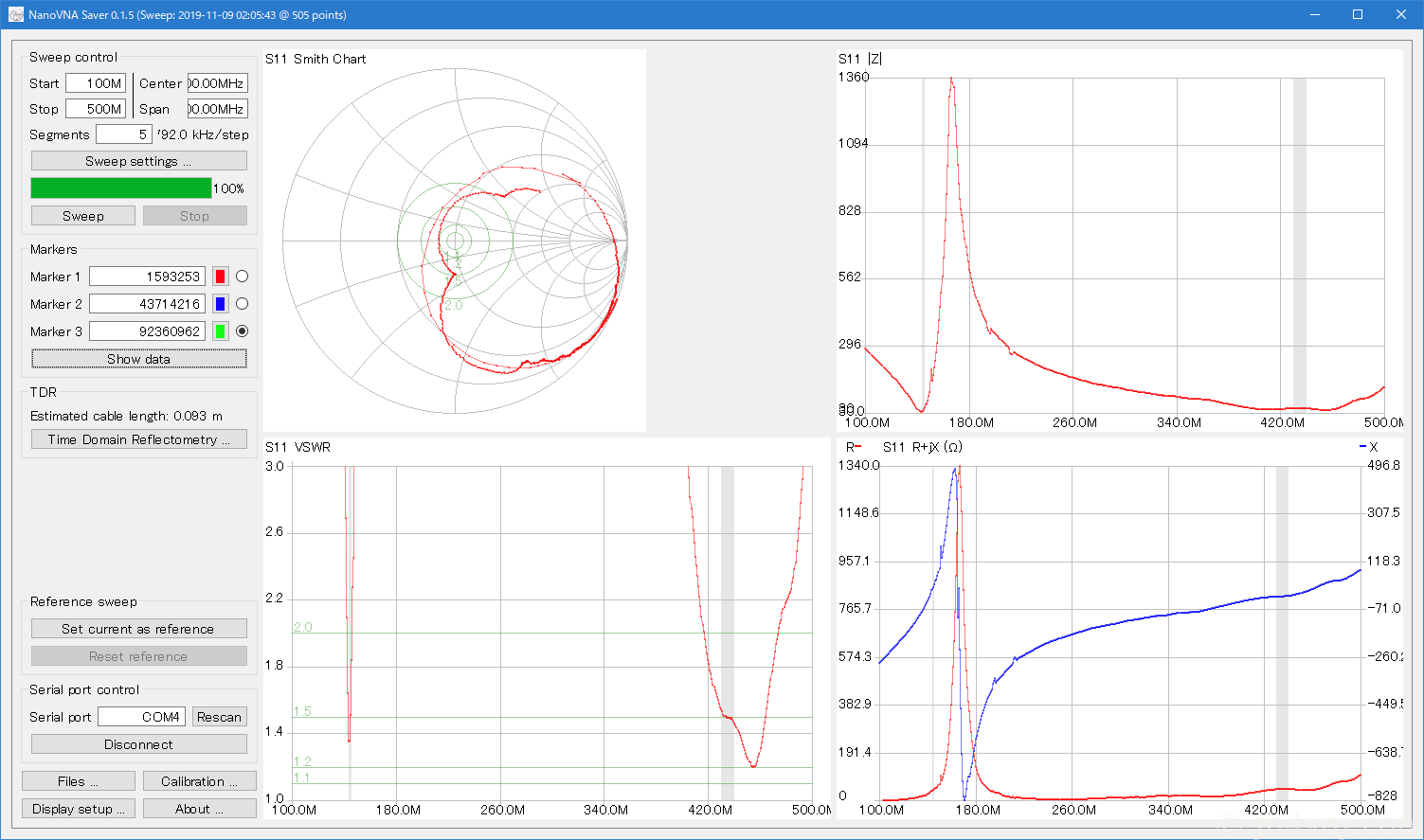Open the About dialog
Image resolution: width=1424 pixels, height=840 pixels.
(x=200, y=809)
